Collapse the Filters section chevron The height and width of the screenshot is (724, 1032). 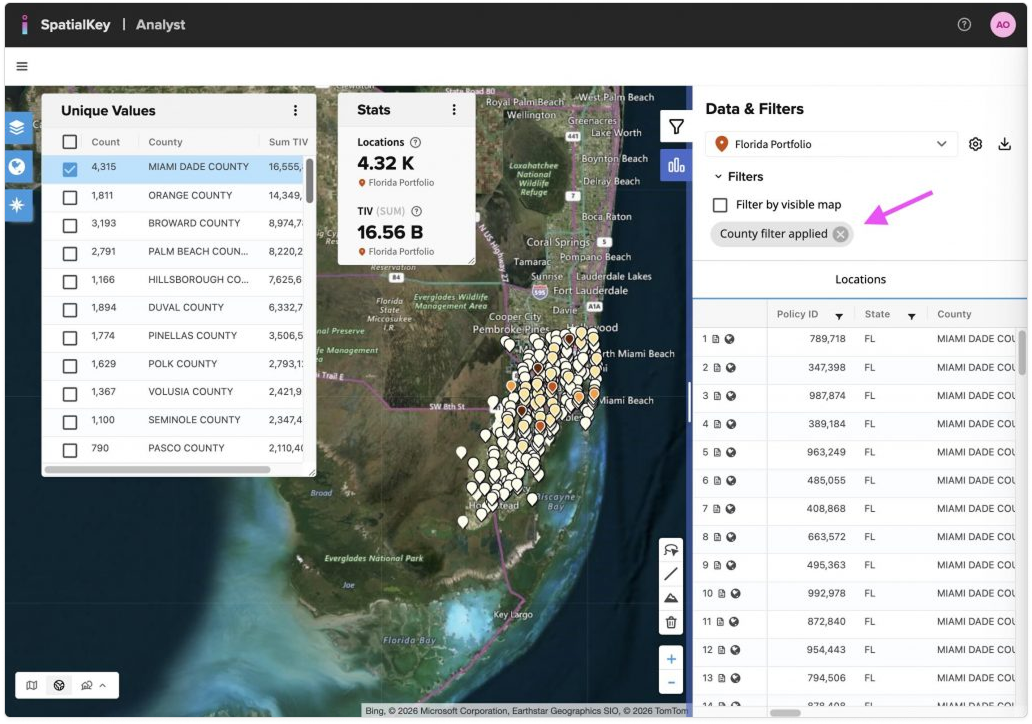pyautogui.click(x=718, y=177)
